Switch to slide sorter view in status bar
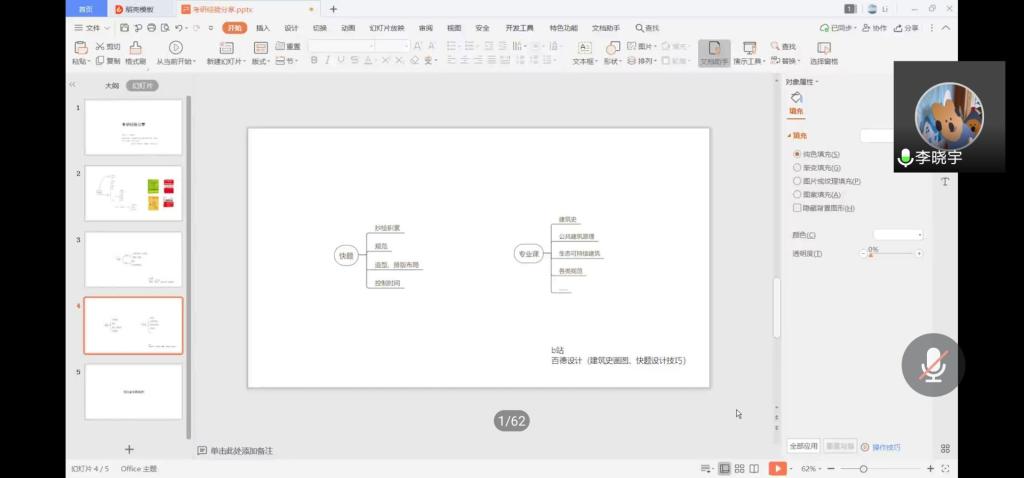 740,468
